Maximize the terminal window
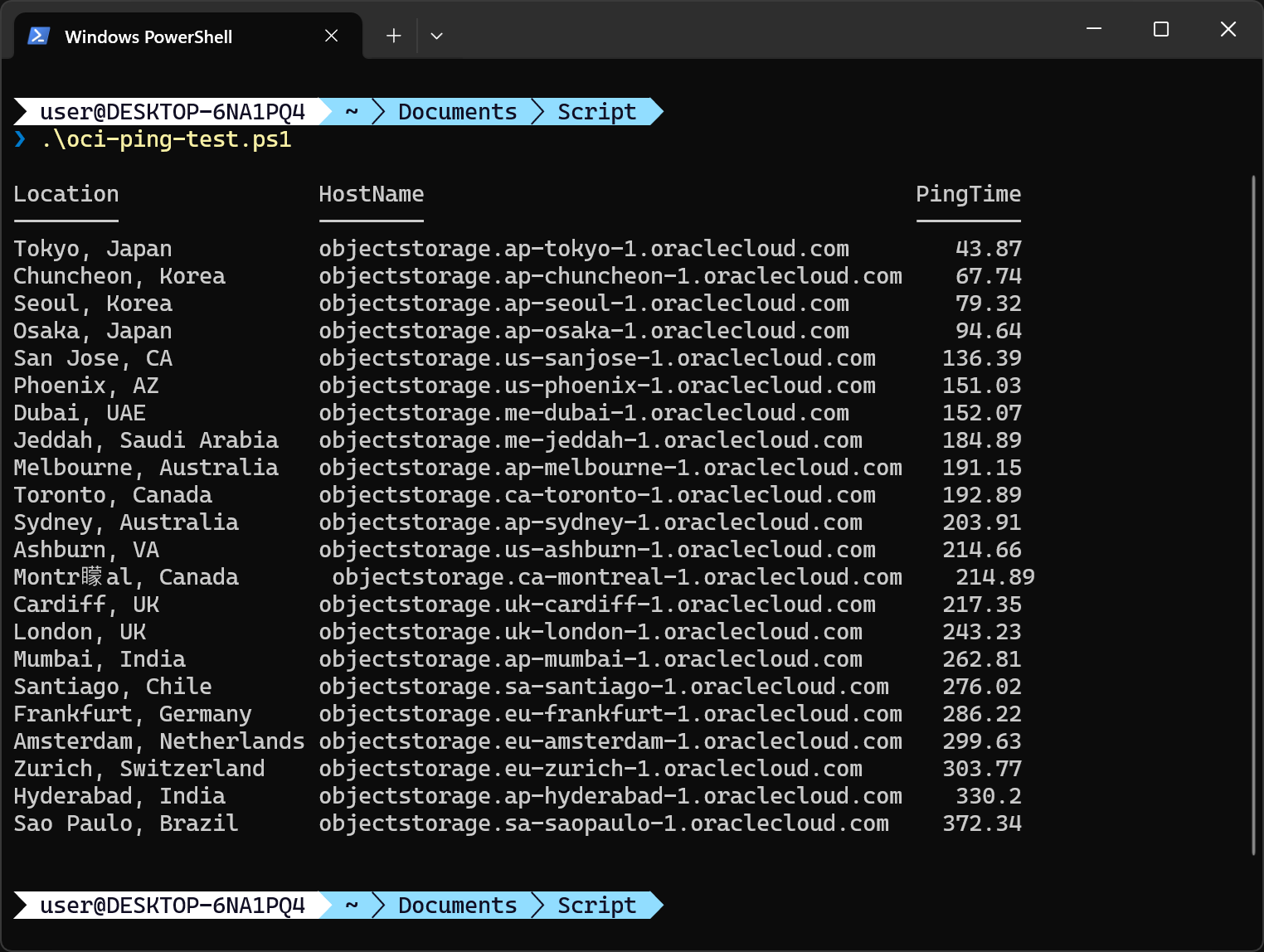 click(x=1161, y=29)
